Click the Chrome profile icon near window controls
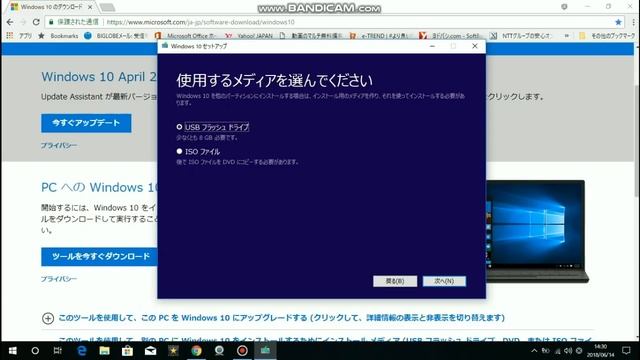640x360 pixels. point(564,7)
